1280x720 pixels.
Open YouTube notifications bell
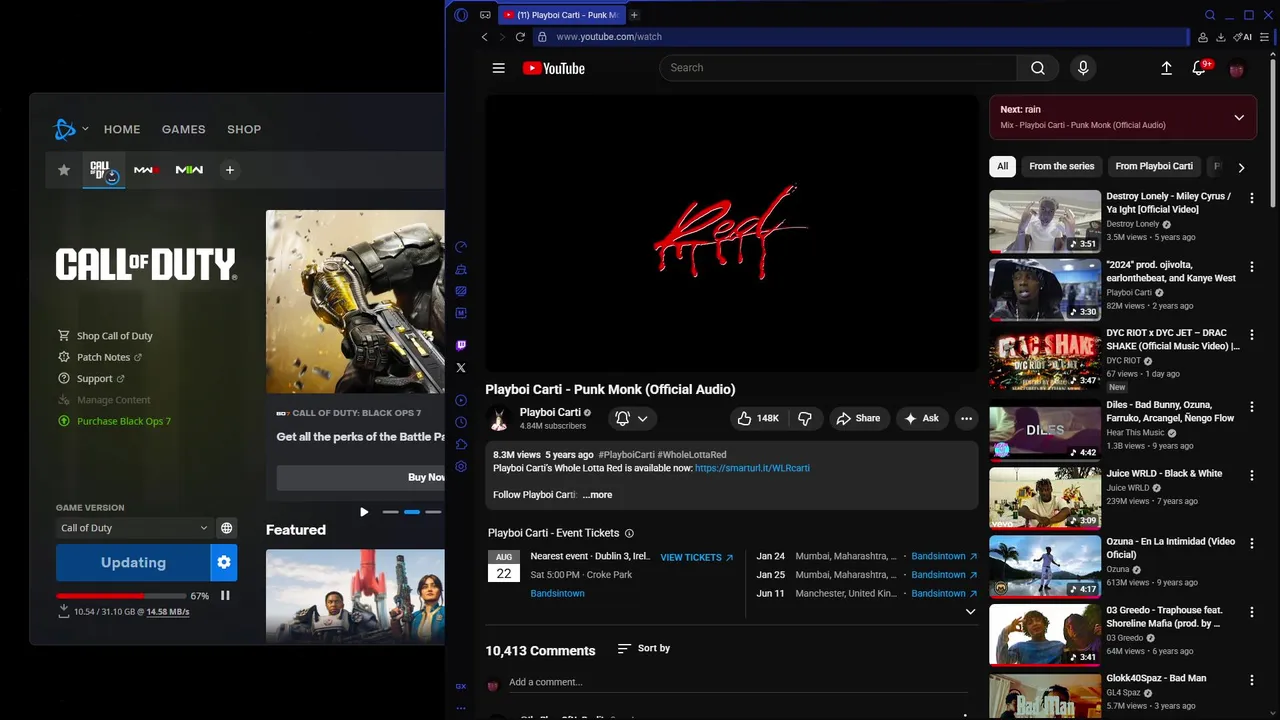(1199, 68)
